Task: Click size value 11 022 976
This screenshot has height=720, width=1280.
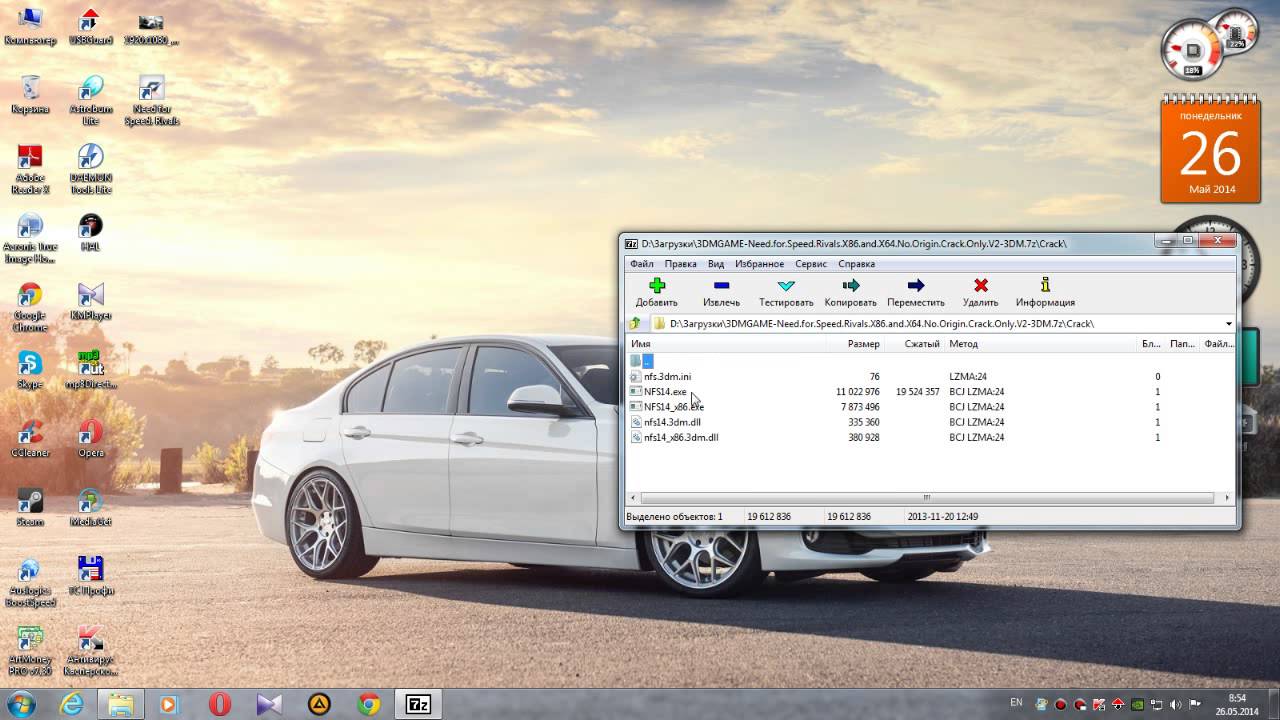Action: [x=857, y=392]
